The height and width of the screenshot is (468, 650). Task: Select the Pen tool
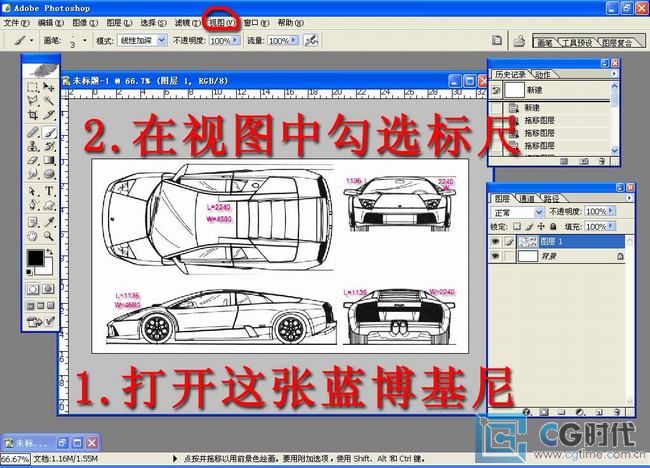(32, 205)
